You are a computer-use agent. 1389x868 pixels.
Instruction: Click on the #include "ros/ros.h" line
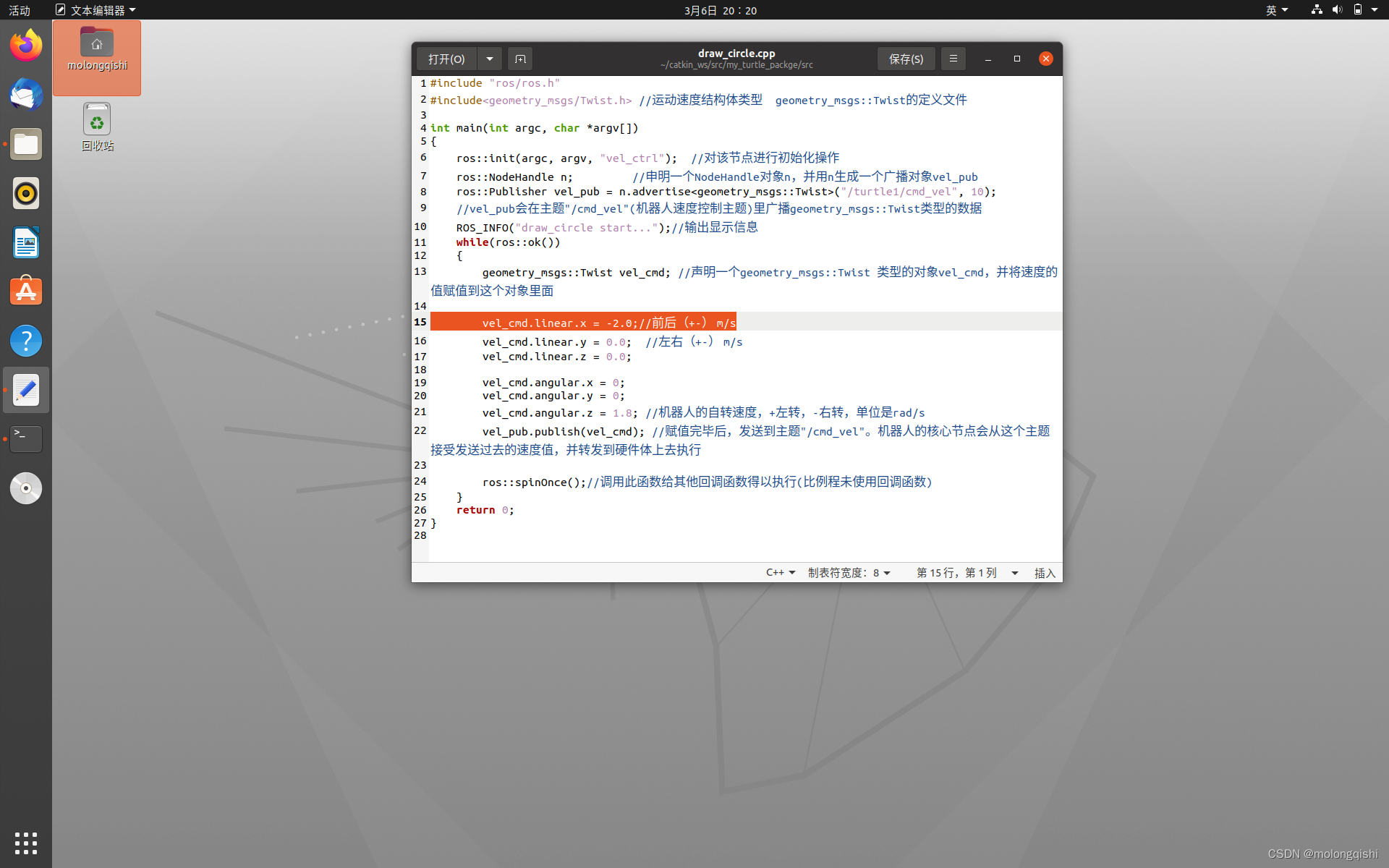click(x=495, y=83)
